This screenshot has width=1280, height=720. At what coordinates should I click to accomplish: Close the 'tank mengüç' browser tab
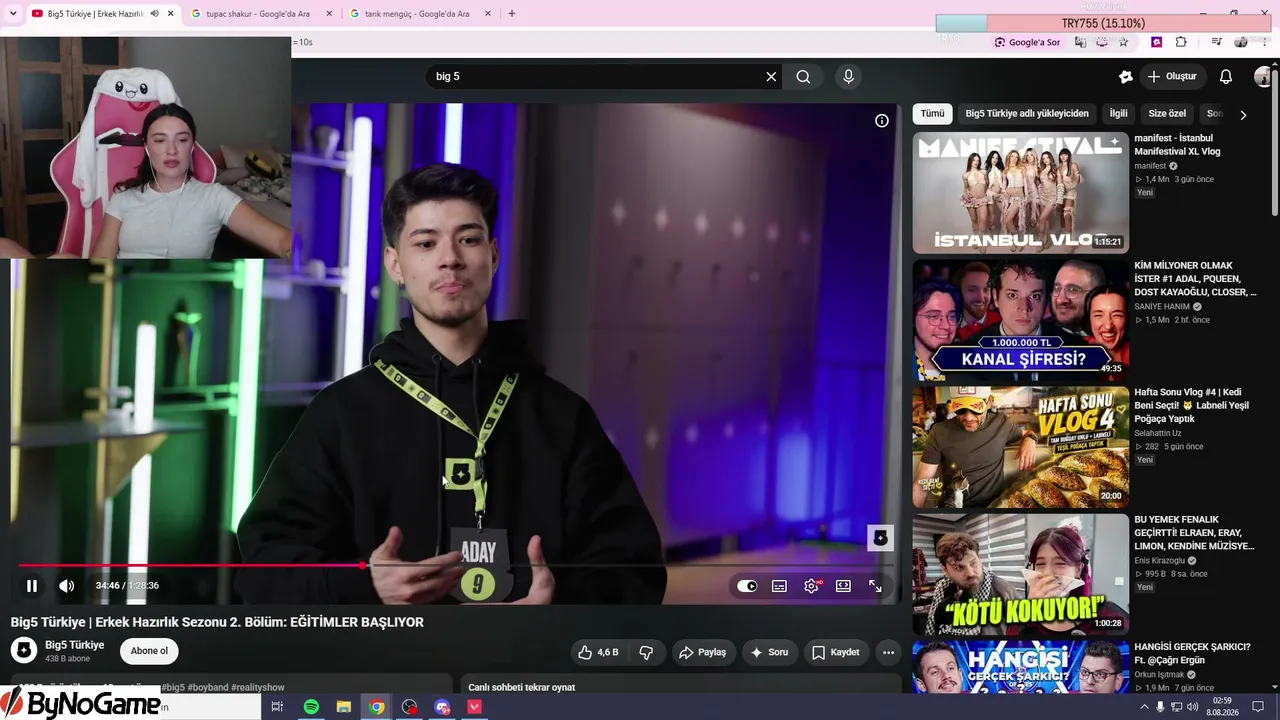pos(488,14)
